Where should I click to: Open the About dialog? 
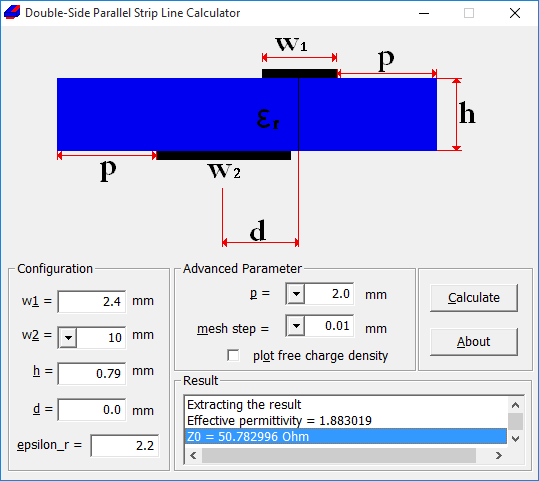click(474, 342)
